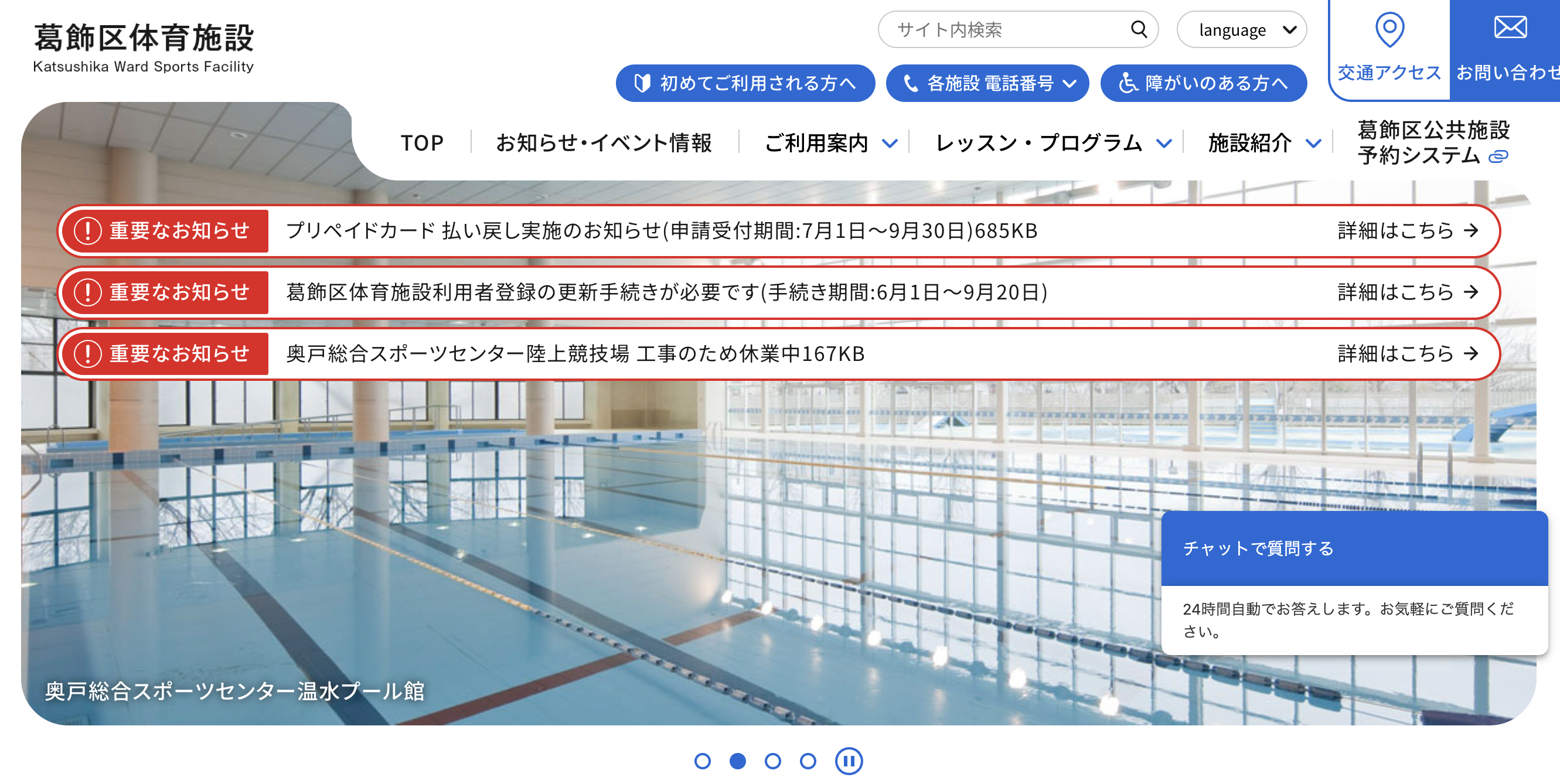The image size is (1560, 784).
Task: Open the ご利用案内 menu label
Action: pyautogui.click(x=816, y=143)
